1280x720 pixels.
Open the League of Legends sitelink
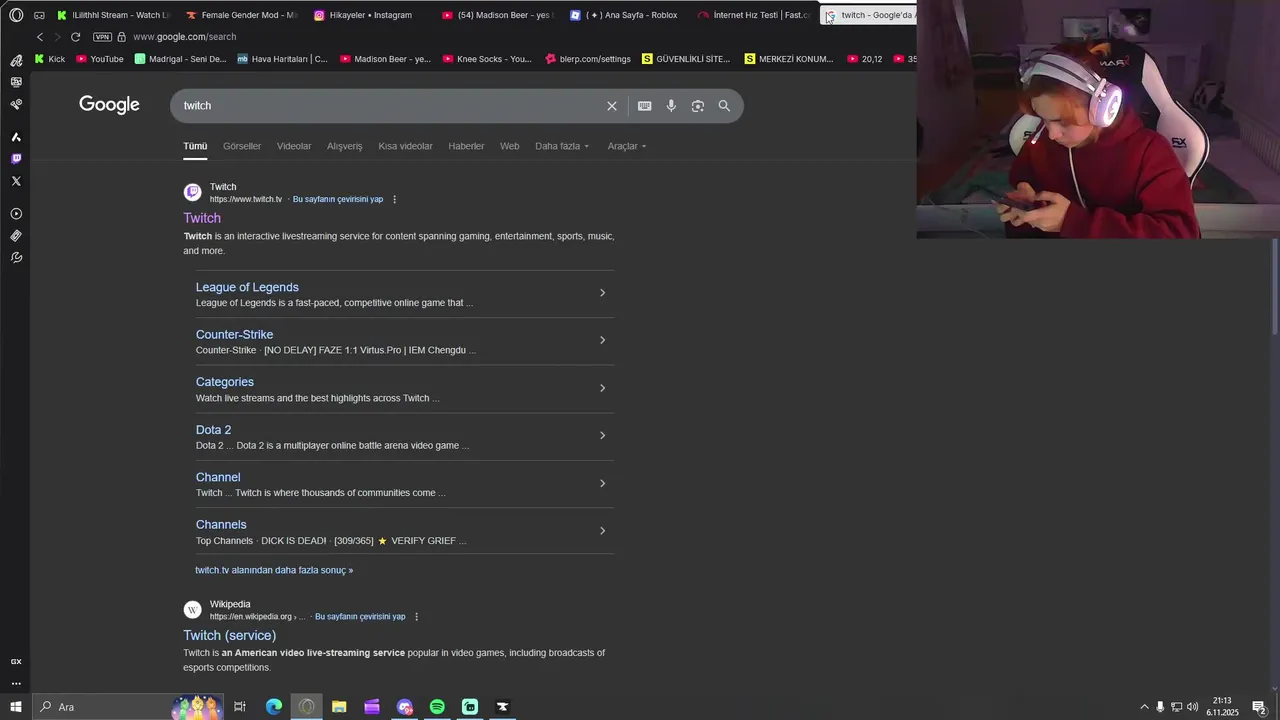(x=247, y=287)
